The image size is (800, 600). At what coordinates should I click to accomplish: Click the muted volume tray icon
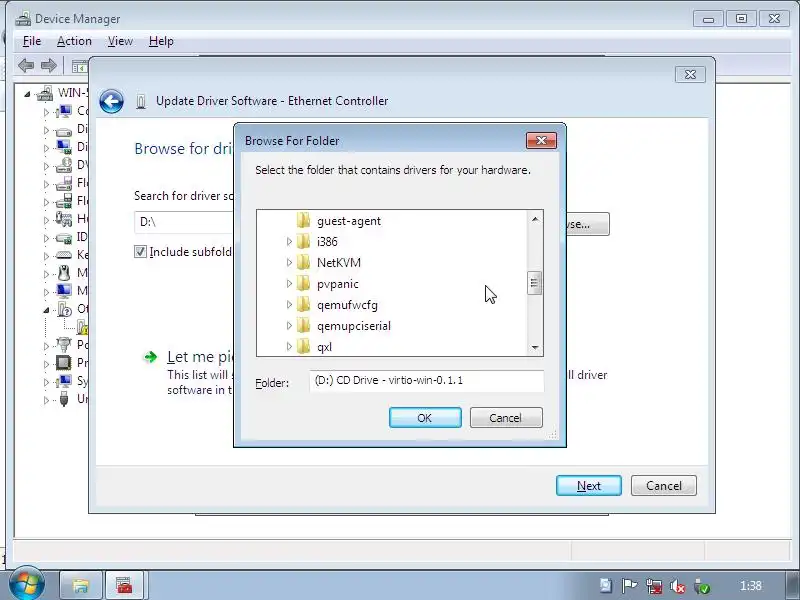pos(678,586)
